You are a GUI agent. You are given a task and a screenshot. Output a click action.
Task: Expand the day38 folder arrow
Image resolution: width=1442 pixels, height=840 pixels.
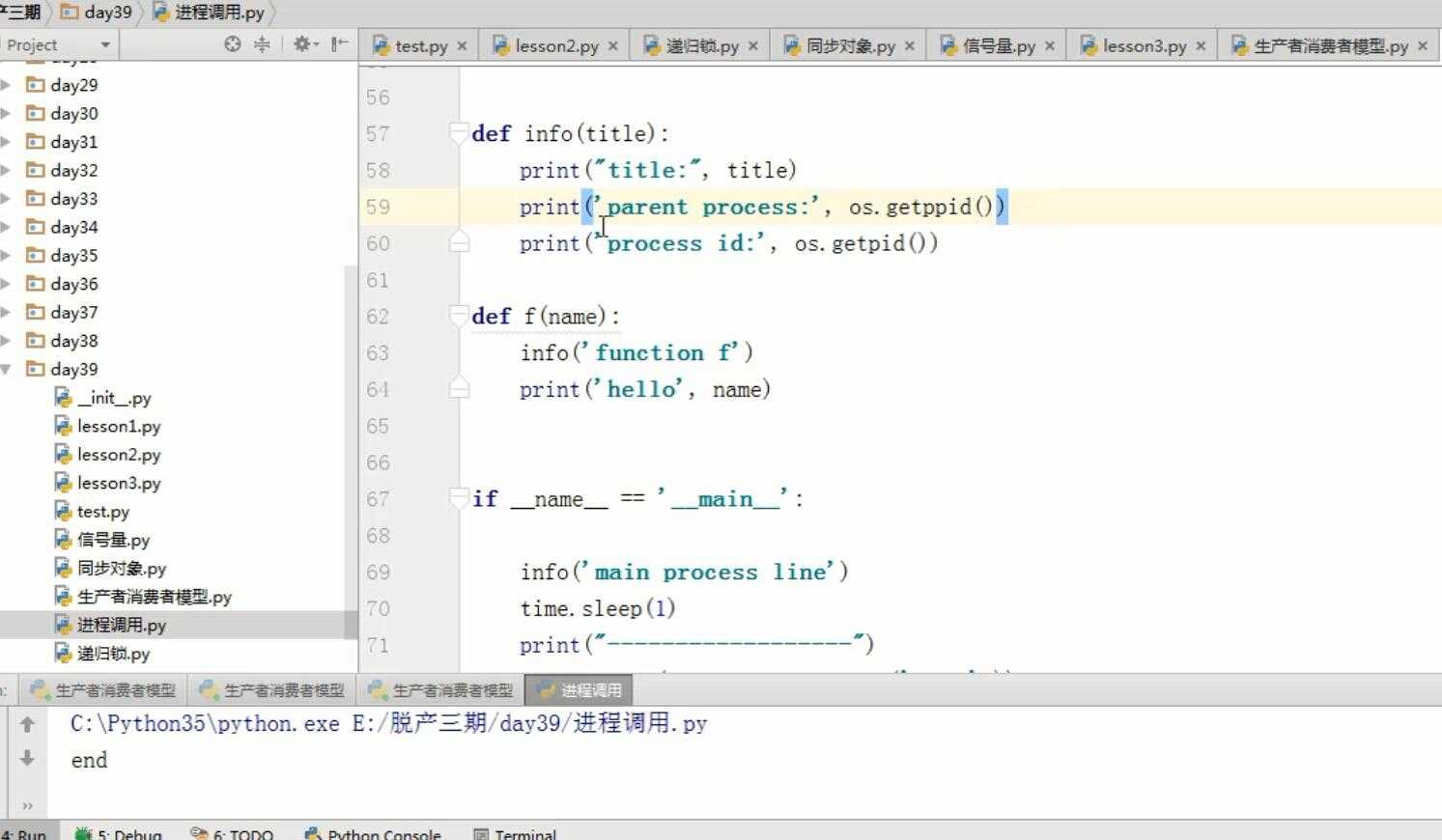click(6, 341)
